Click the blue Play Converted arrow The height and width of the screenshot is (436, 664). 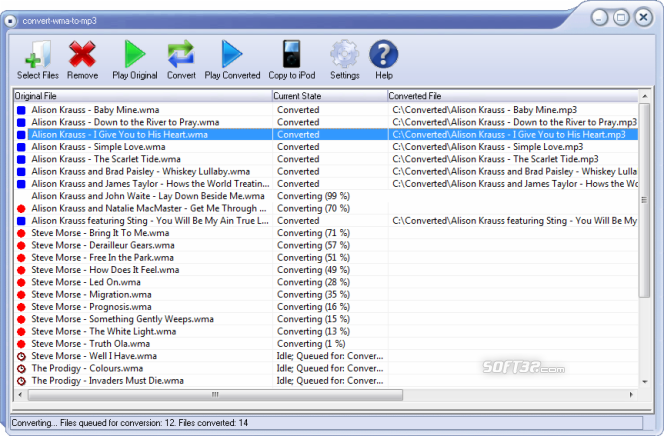[x=232, y=54]
